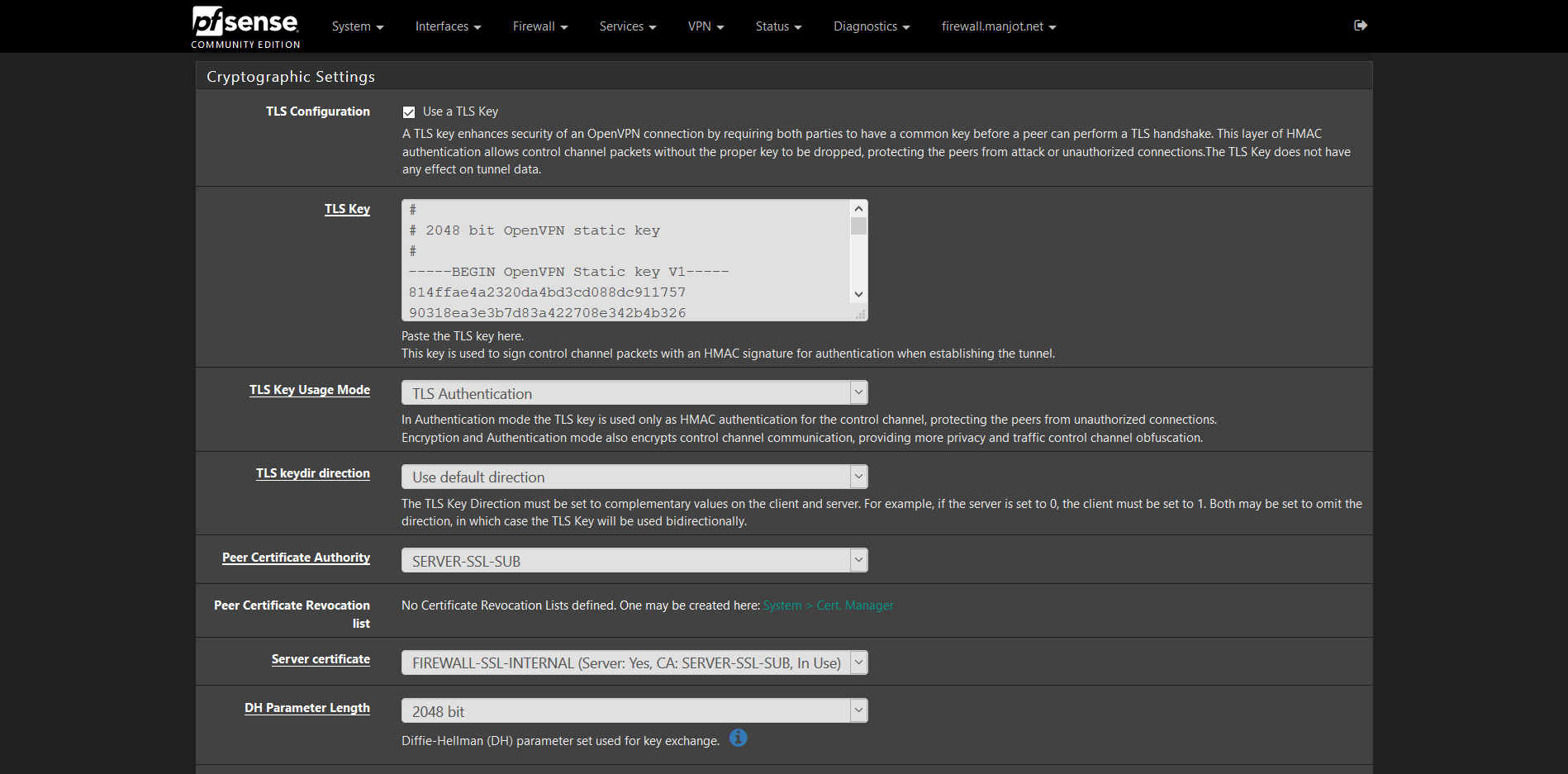Open the firewall.manjot.net menu
The image size is (1568, 774).
(x=999, y=26)
